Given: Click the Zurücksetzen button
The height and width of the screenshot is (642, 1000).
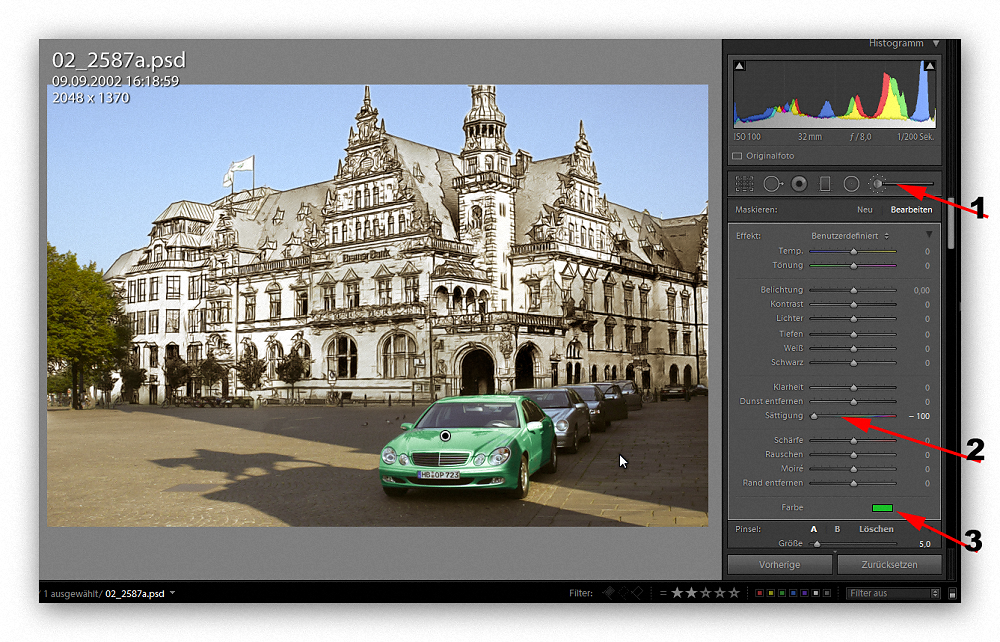Looking at the screenshot, I should 890,565.
